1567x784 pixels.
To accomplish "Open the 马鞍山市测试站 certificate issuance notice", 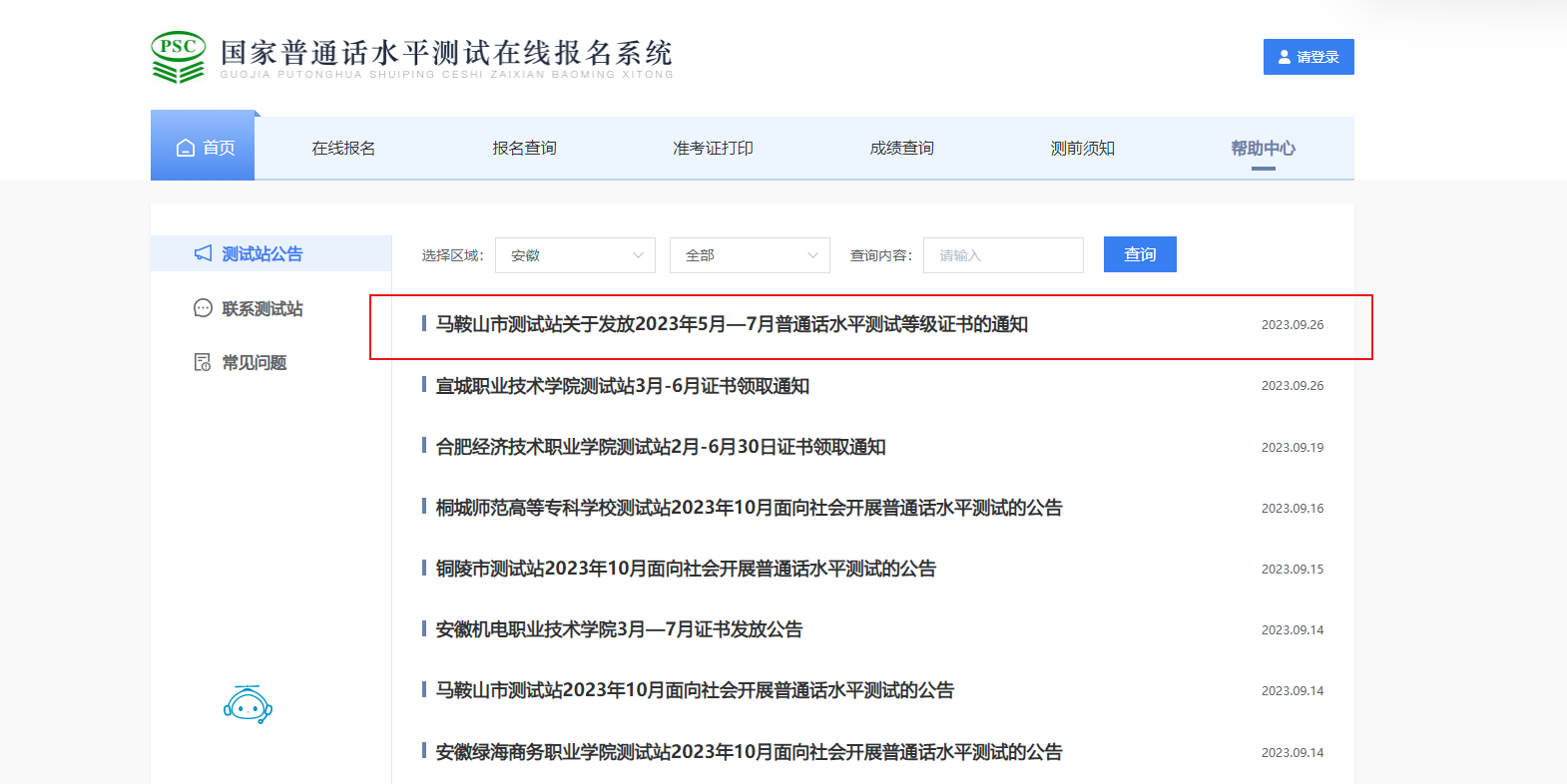I will pyautogui.click(x=732, y=324).
